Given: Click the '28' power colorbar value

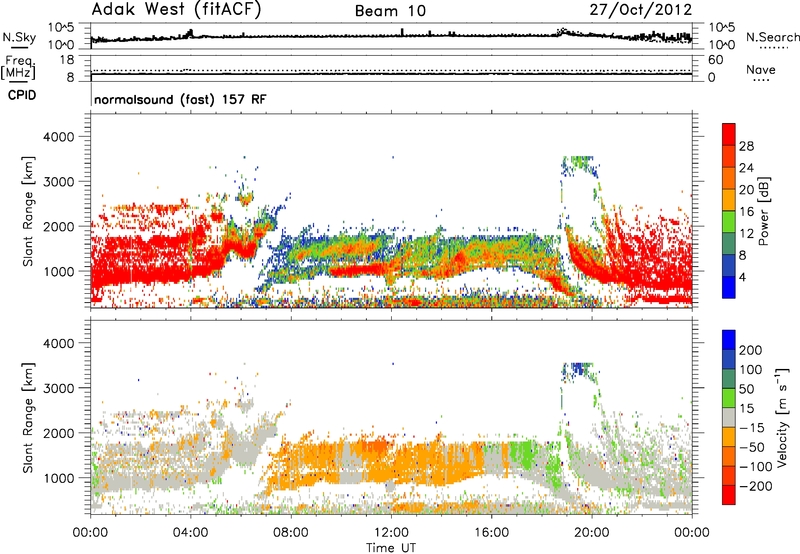Looking at the screenshot, I should [746, 146].
